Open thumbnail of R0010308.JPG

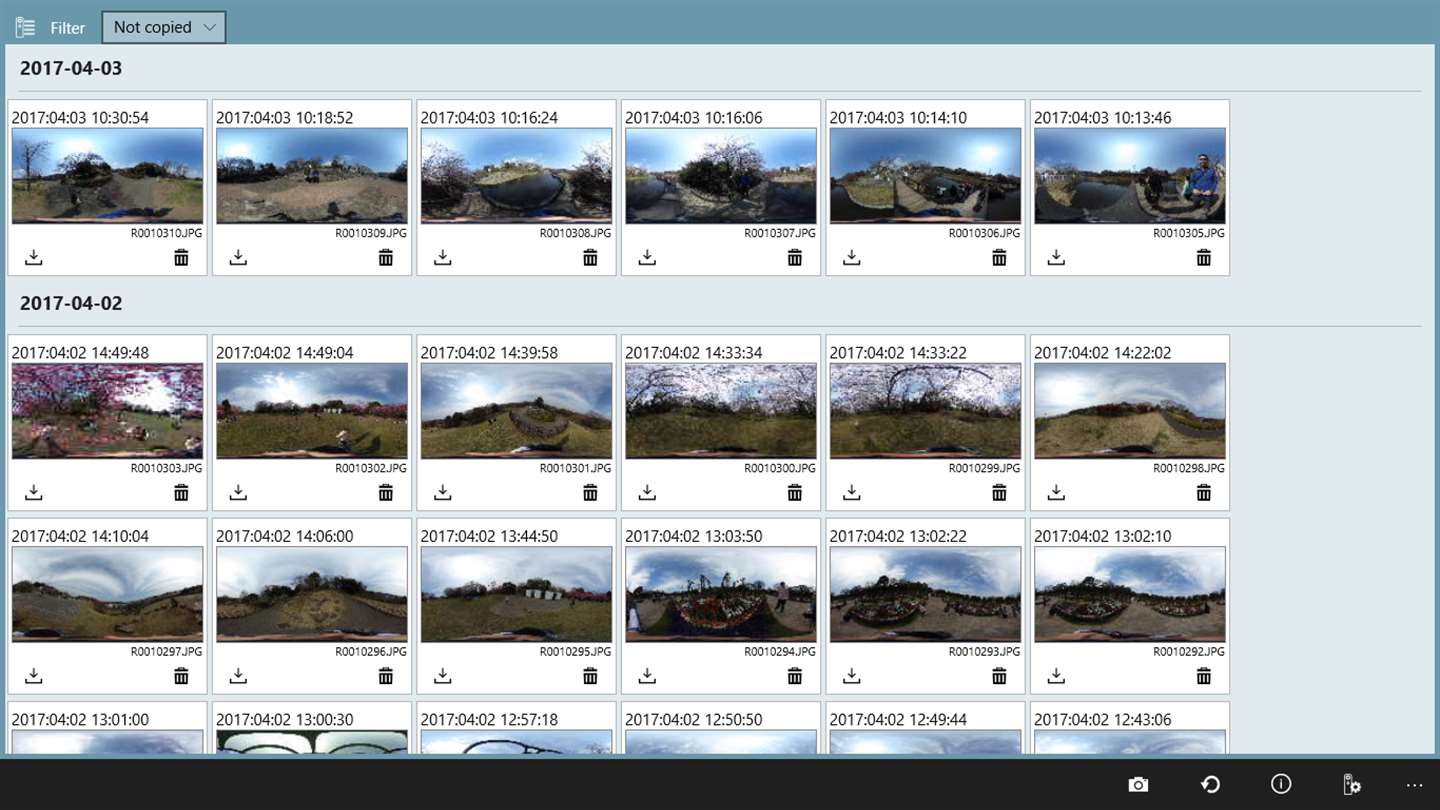coord(516,175)
